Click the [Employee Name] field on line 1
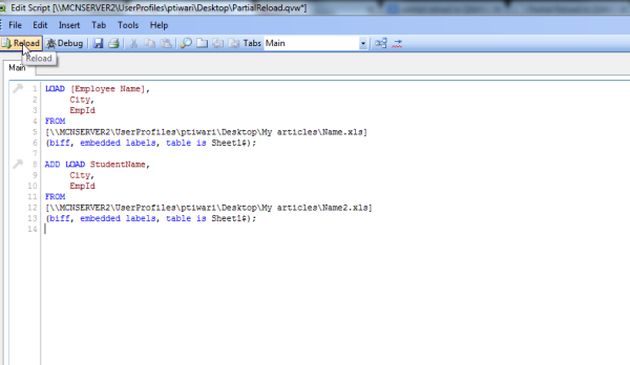Viewport: 630px width, 365px height. pos(107,89)
